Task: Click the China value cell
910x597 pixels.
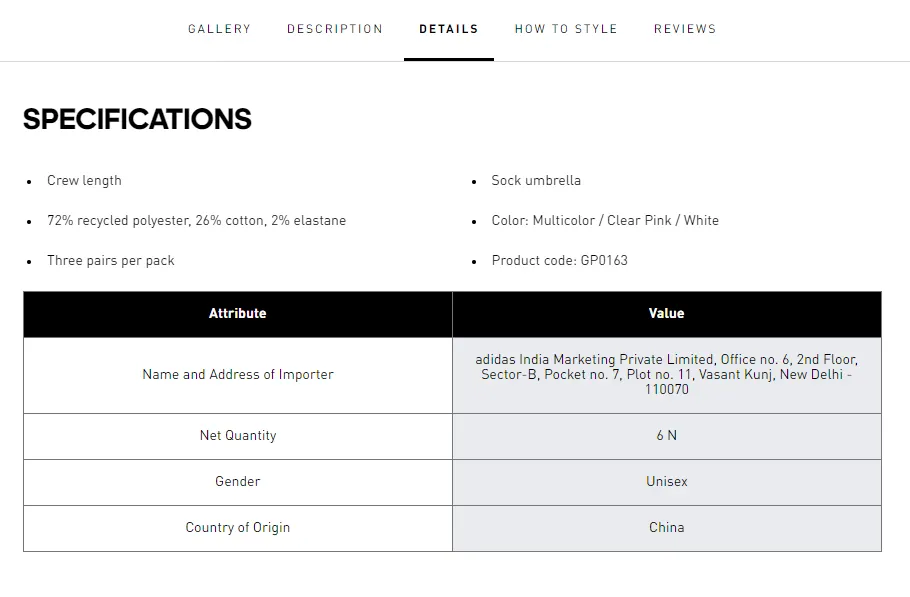Action: point(667,528)
